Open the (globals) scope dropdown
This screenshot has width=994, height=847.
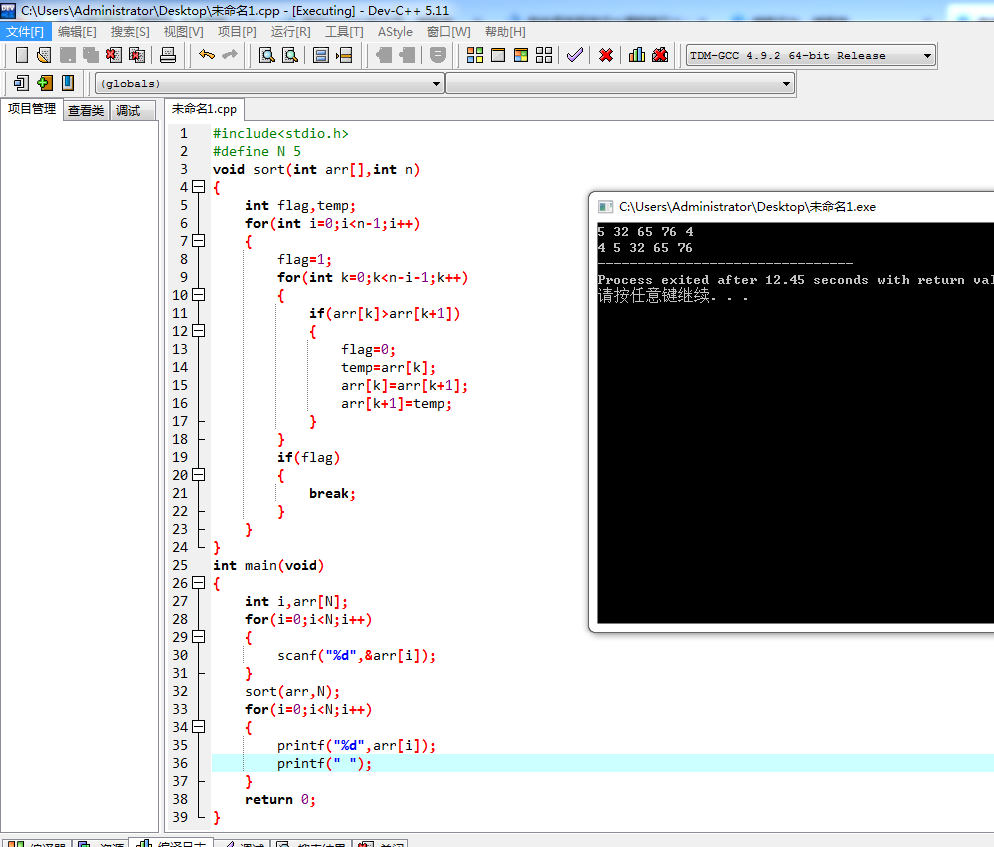coord(269,83)
